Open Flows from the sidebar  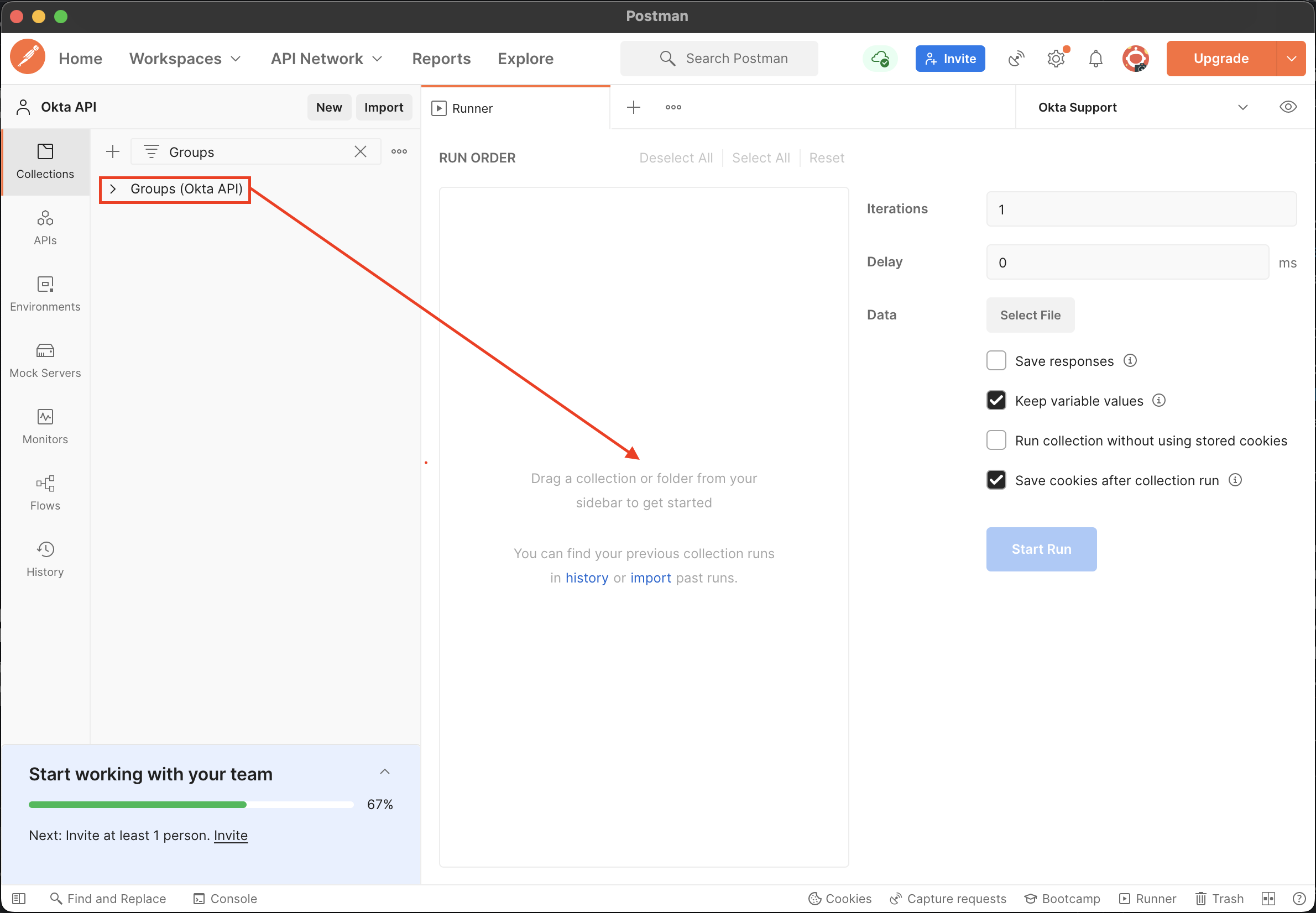(x=45, y=492)
